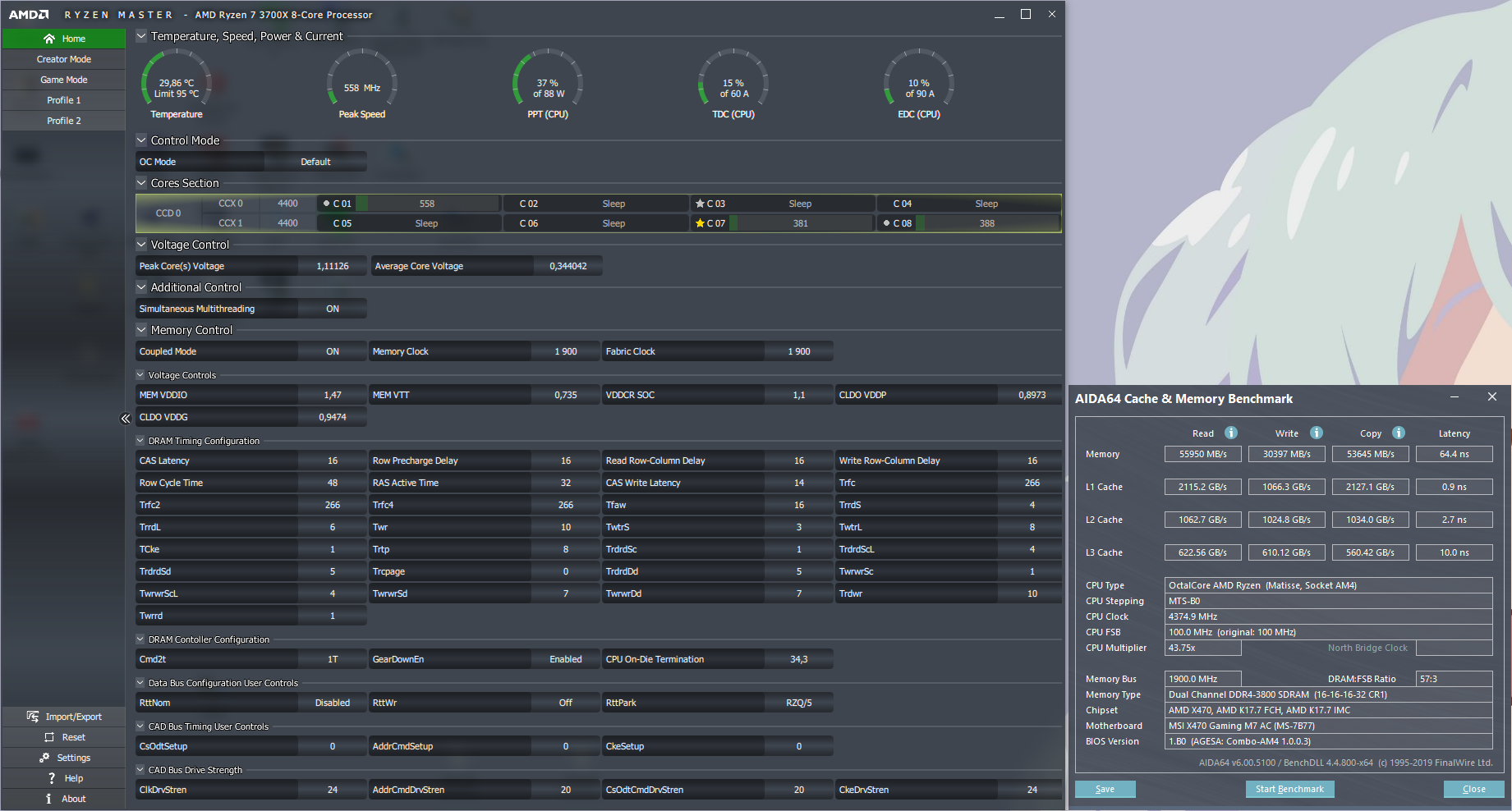Image resolution: width=1512 pixels, height=811 pixels.
Task: Collapse the Memory Control section
Action: tap(141, 330)
